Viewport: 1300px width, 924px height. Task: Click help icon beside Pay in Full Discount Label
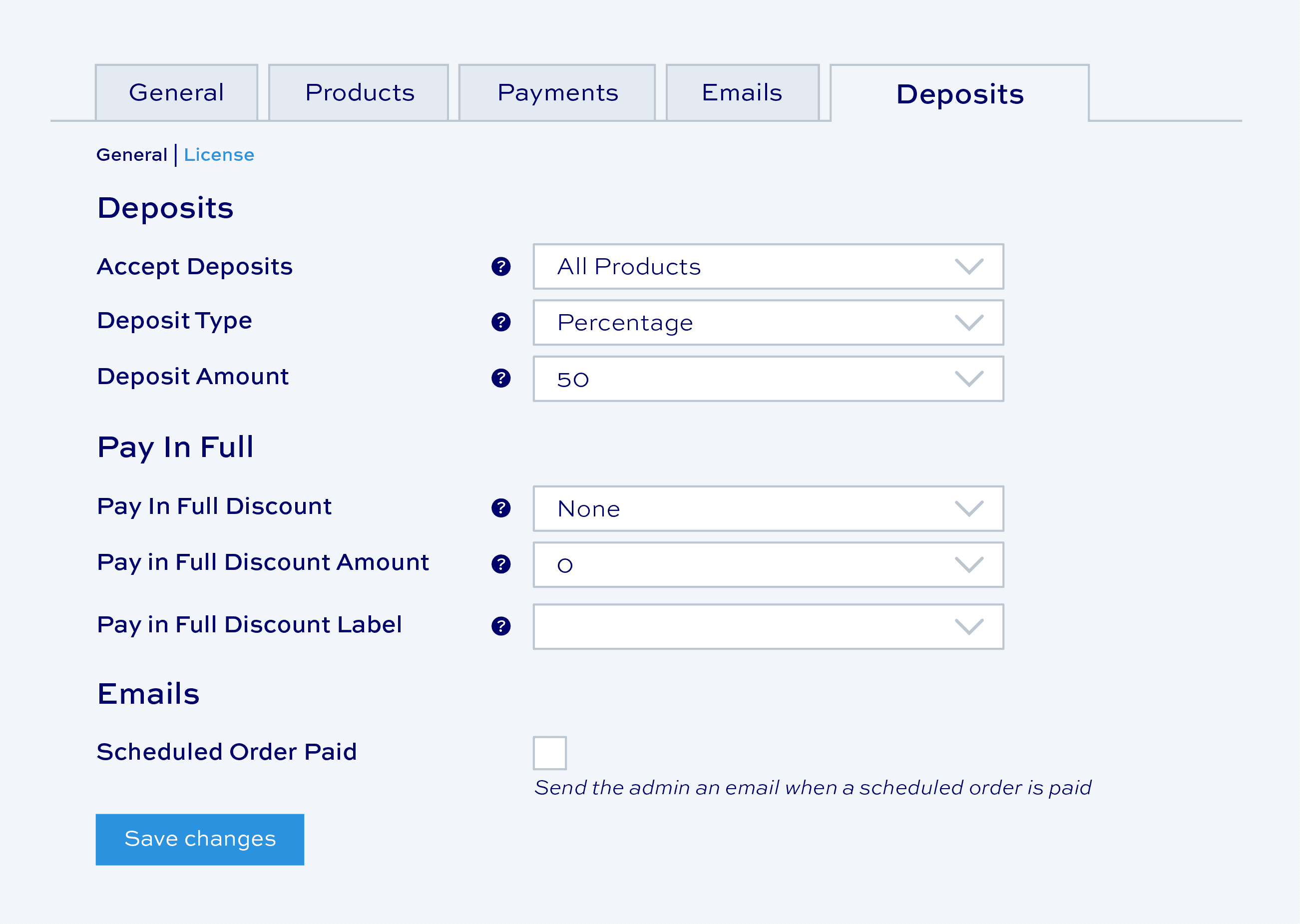tap(500, 626)
